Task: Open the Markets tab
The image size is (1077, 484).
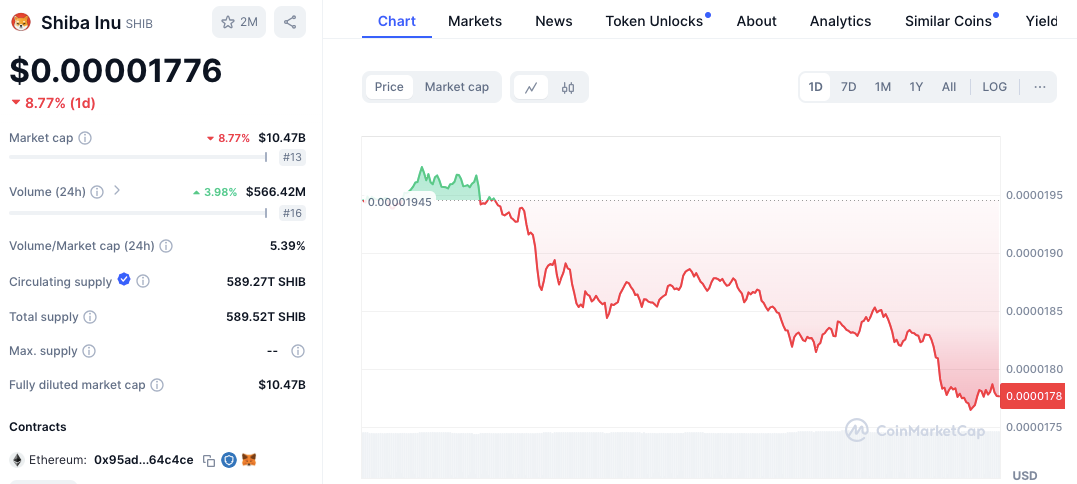Action: click(x=475, y=21)
